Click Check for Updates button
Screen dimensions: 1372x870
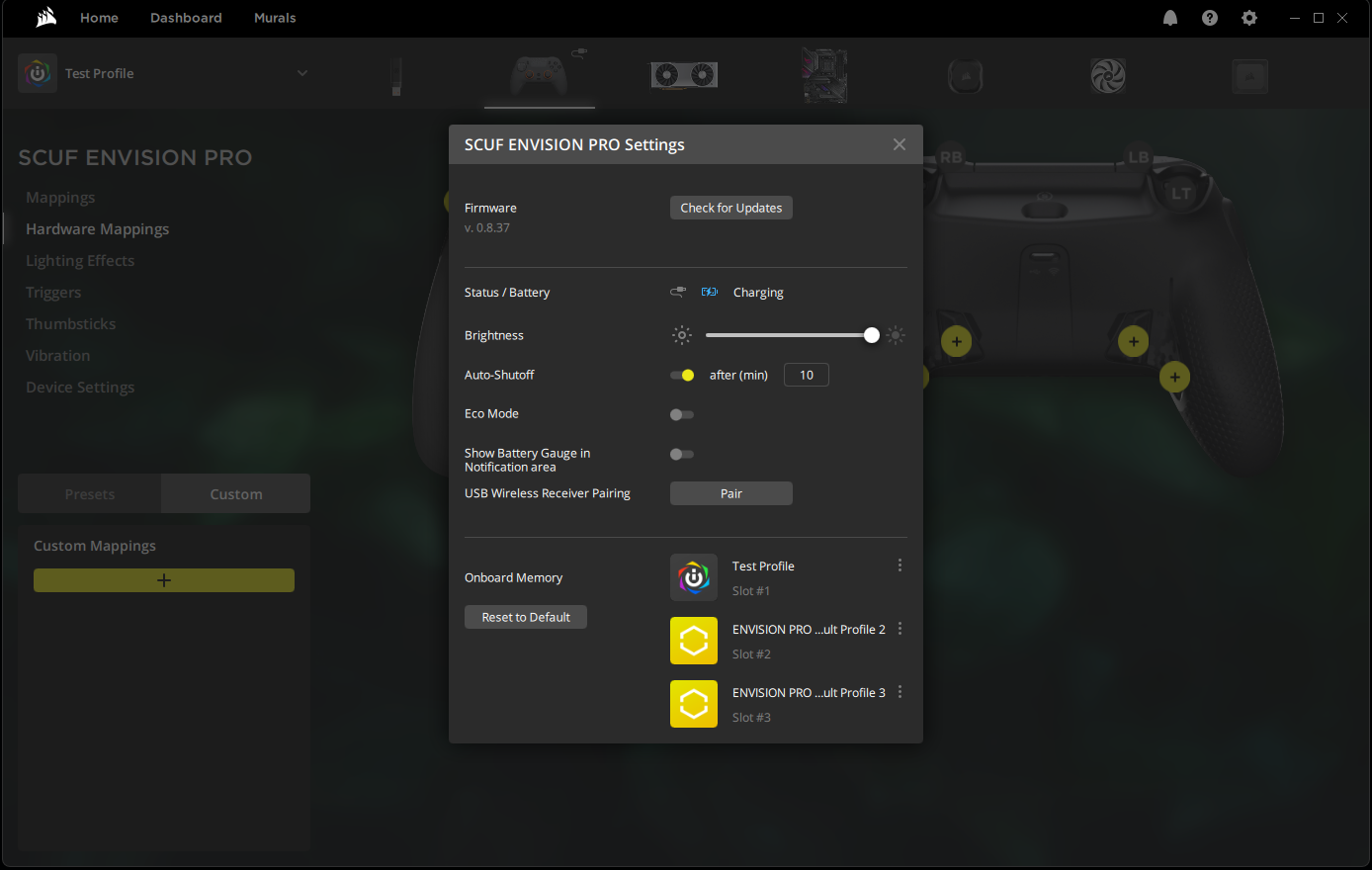(x=731, y=208)
